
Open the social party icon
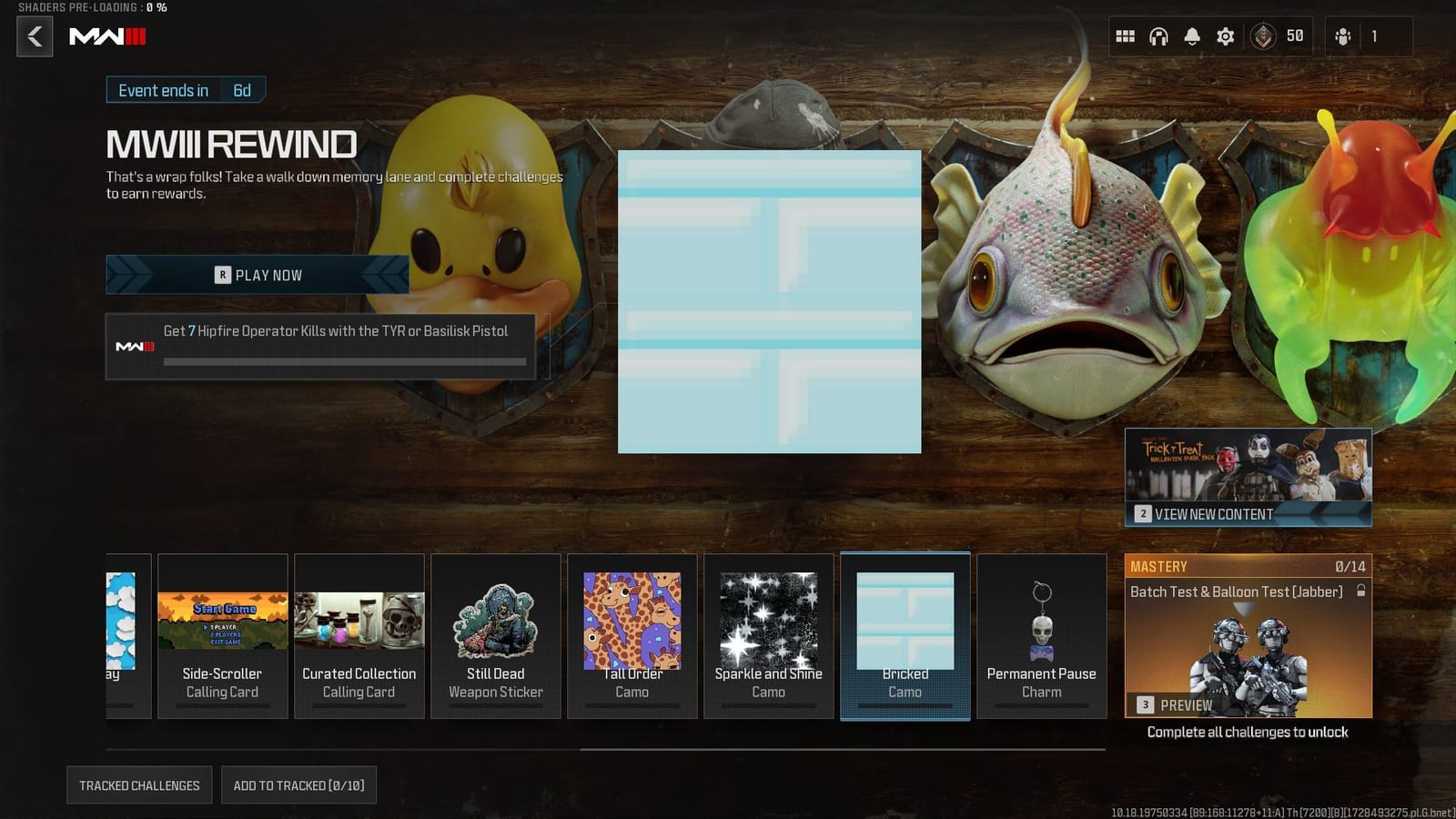1343,36
